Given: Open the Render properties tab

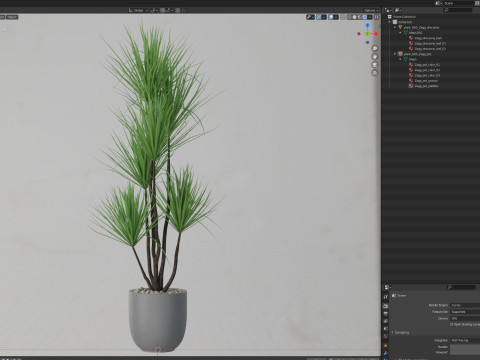Looking at the screenshot, I should click(386, 306).
